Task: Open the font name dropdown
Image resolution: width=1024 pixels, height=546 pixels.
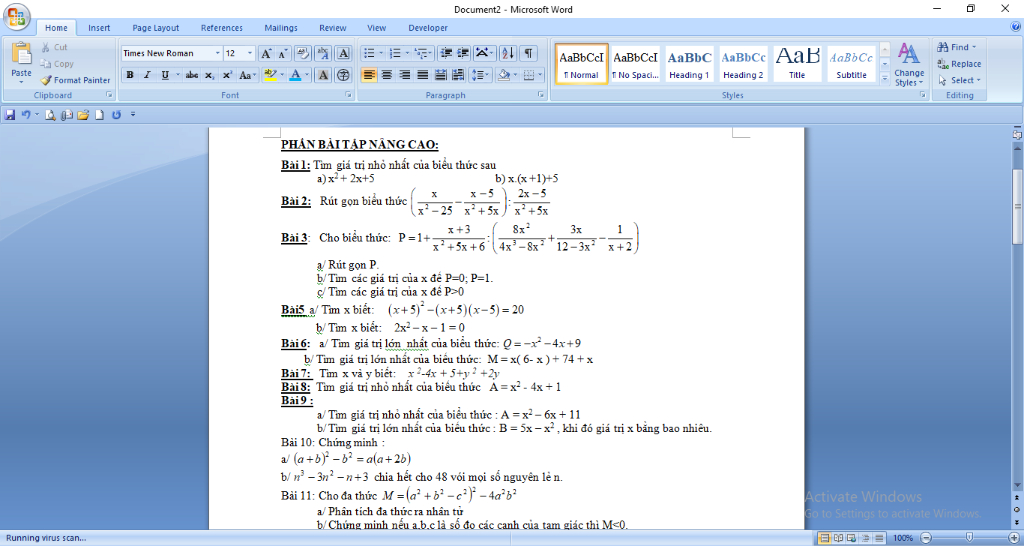Action: (x=217, y=54)
